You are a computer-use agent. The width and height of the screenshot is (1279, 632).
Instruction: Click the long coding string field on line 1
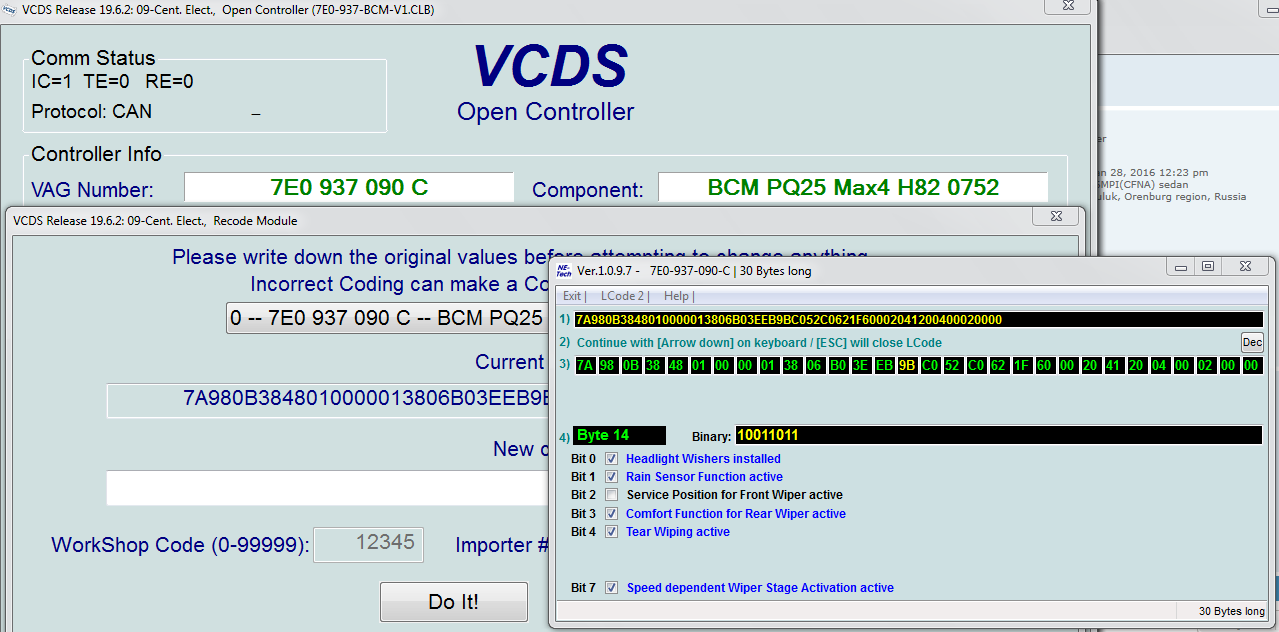click(x=918, y=320)
